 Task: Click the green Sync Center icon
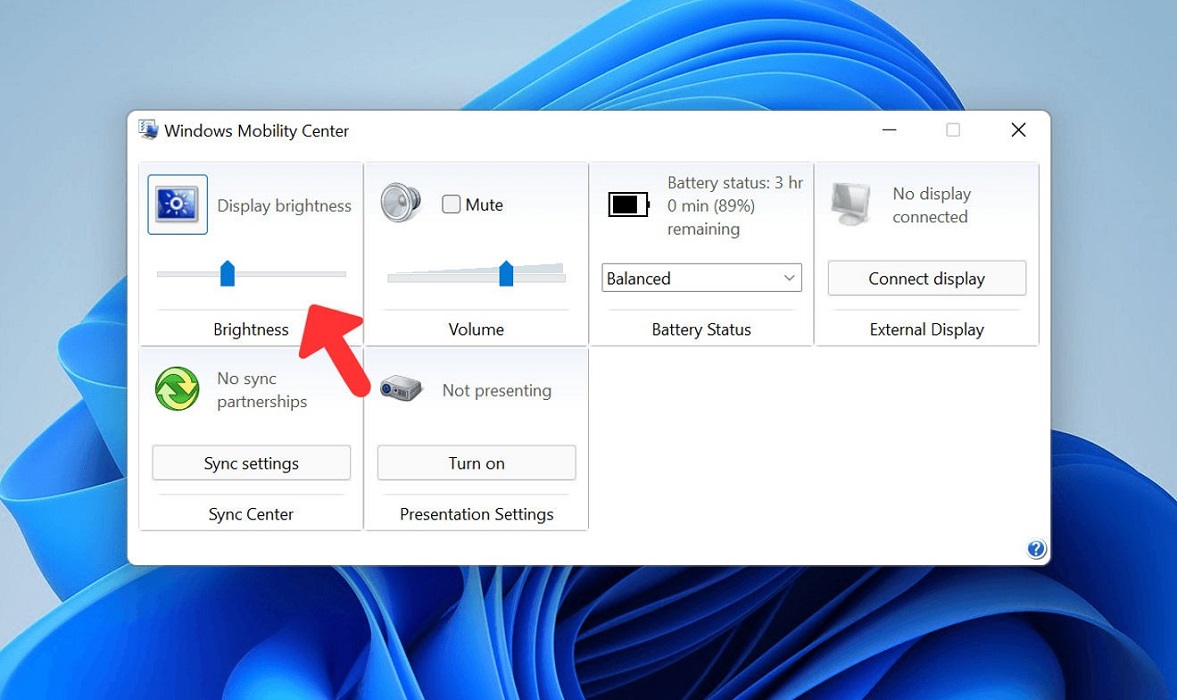176,390
